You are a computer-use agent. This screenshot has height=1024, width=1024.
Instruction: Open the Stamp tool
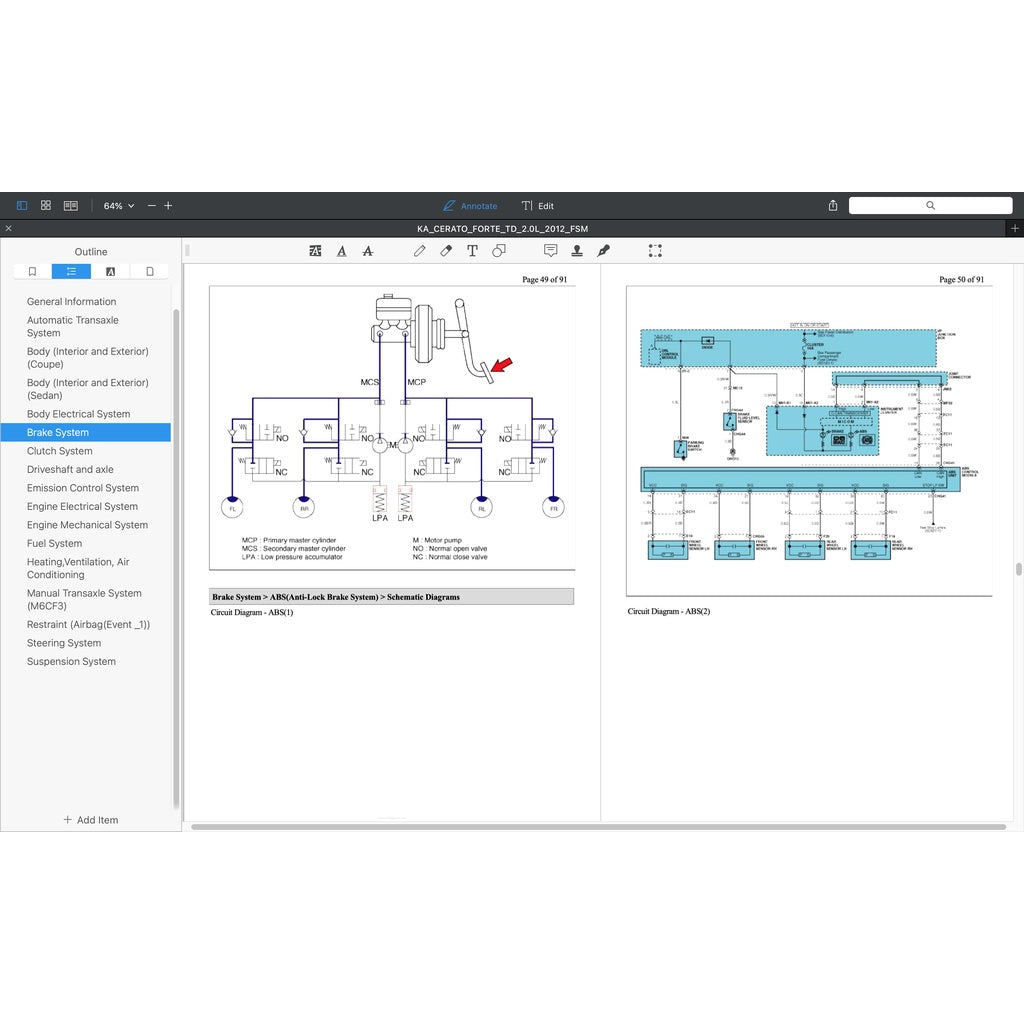tap(577, 251)
